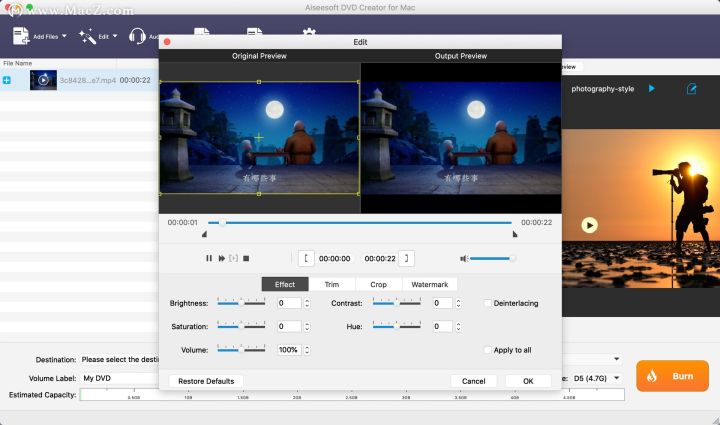720x425 pixels.
Task: Click the Volume effect slider
Action: 241,350
